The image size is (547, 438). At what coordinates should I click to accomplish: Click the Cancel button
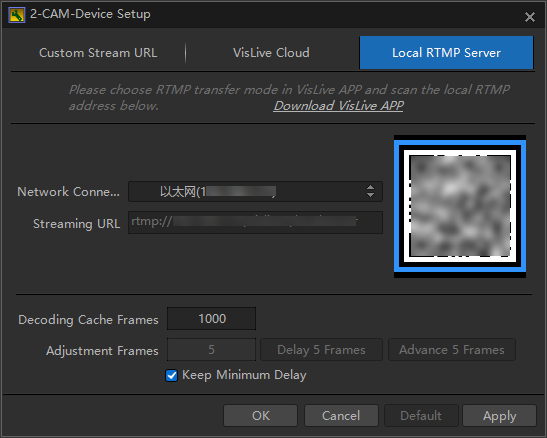point(341,415)
